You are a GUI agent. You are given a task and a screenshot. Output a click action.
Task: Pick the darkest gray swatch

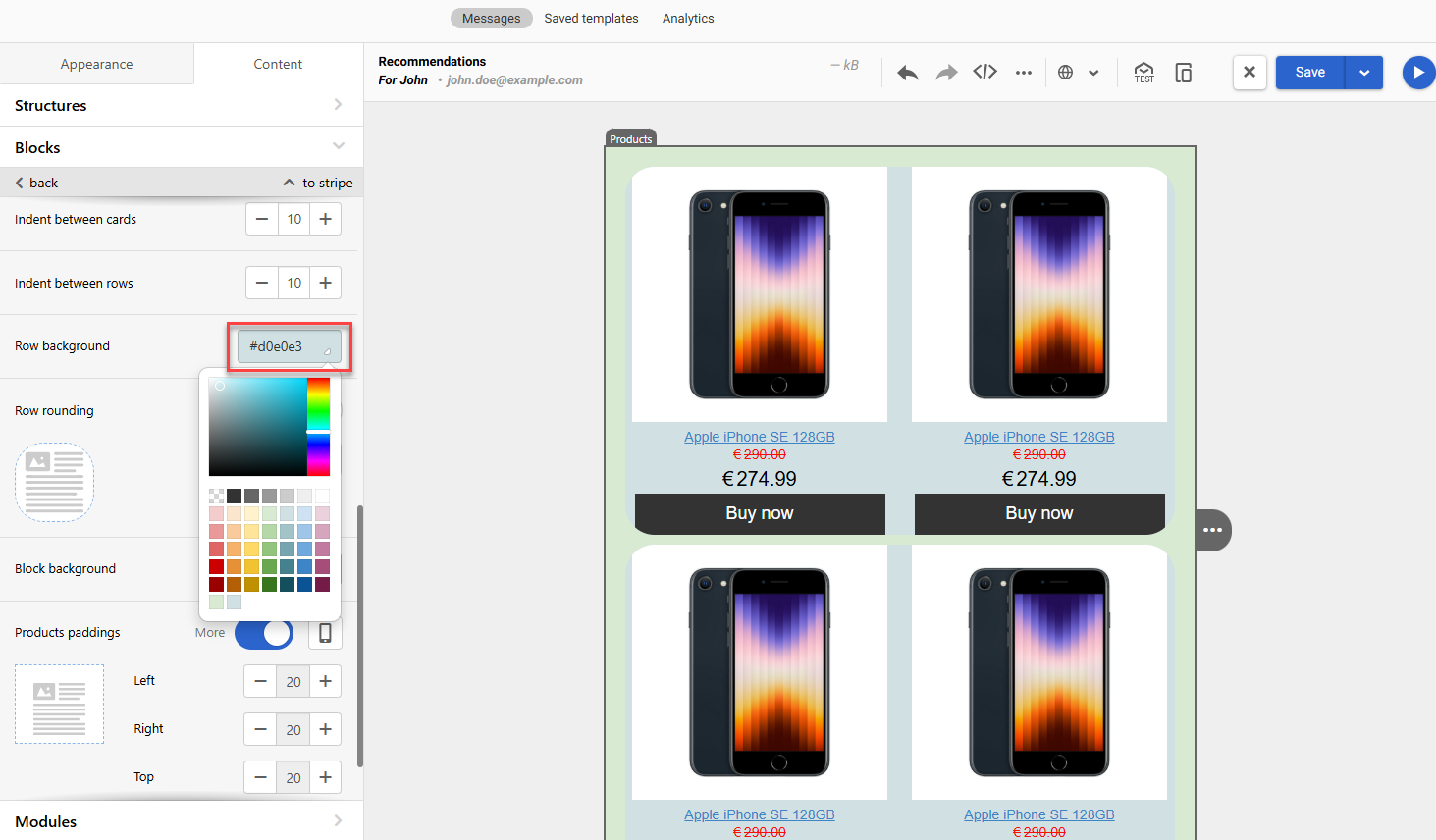pyautogui.click(x=234, y=496)
